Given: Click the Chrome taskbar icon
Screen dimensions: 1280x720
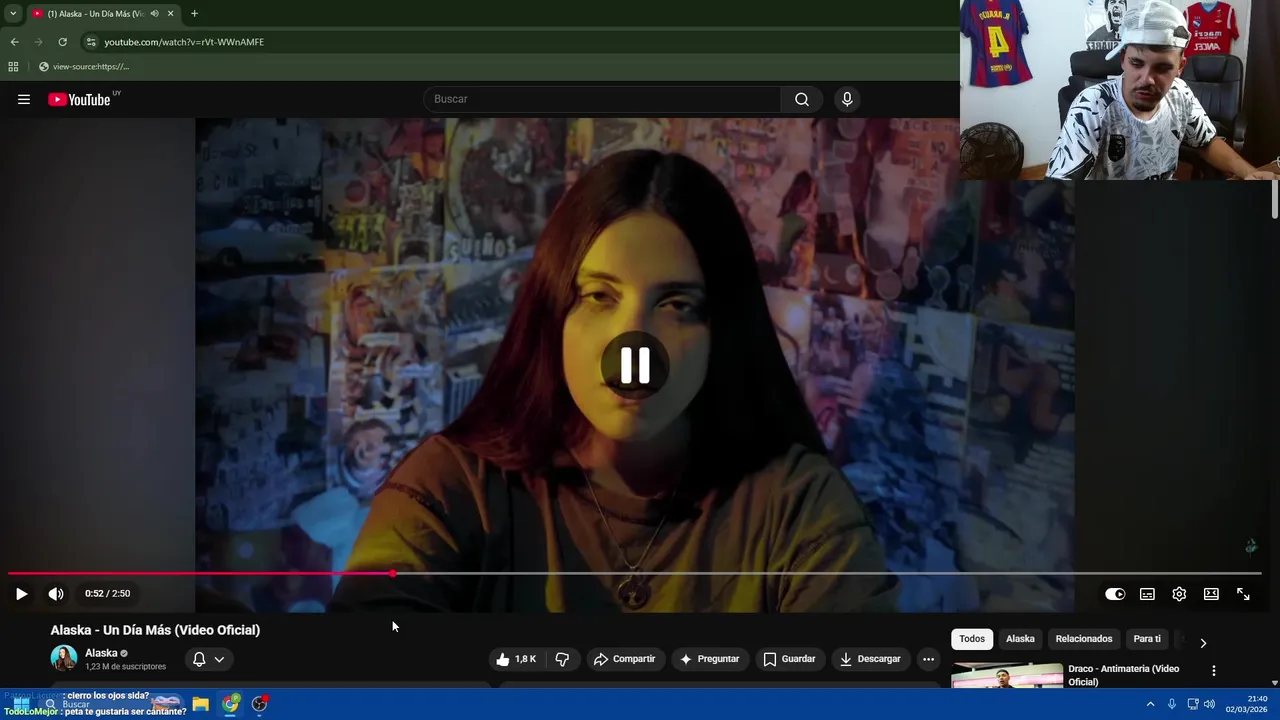Looking at the screenshot, I should [x=230, y=704].
